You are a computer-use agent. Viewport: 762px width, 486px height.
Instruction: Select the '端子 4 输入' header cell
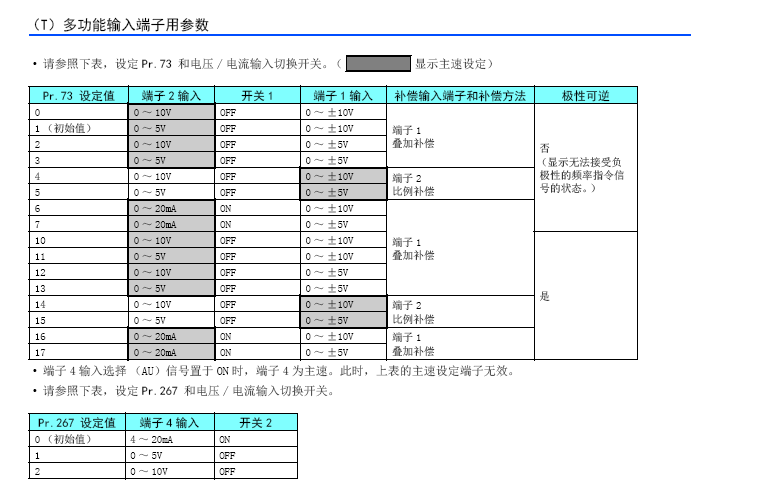click(x=172, y=423)
